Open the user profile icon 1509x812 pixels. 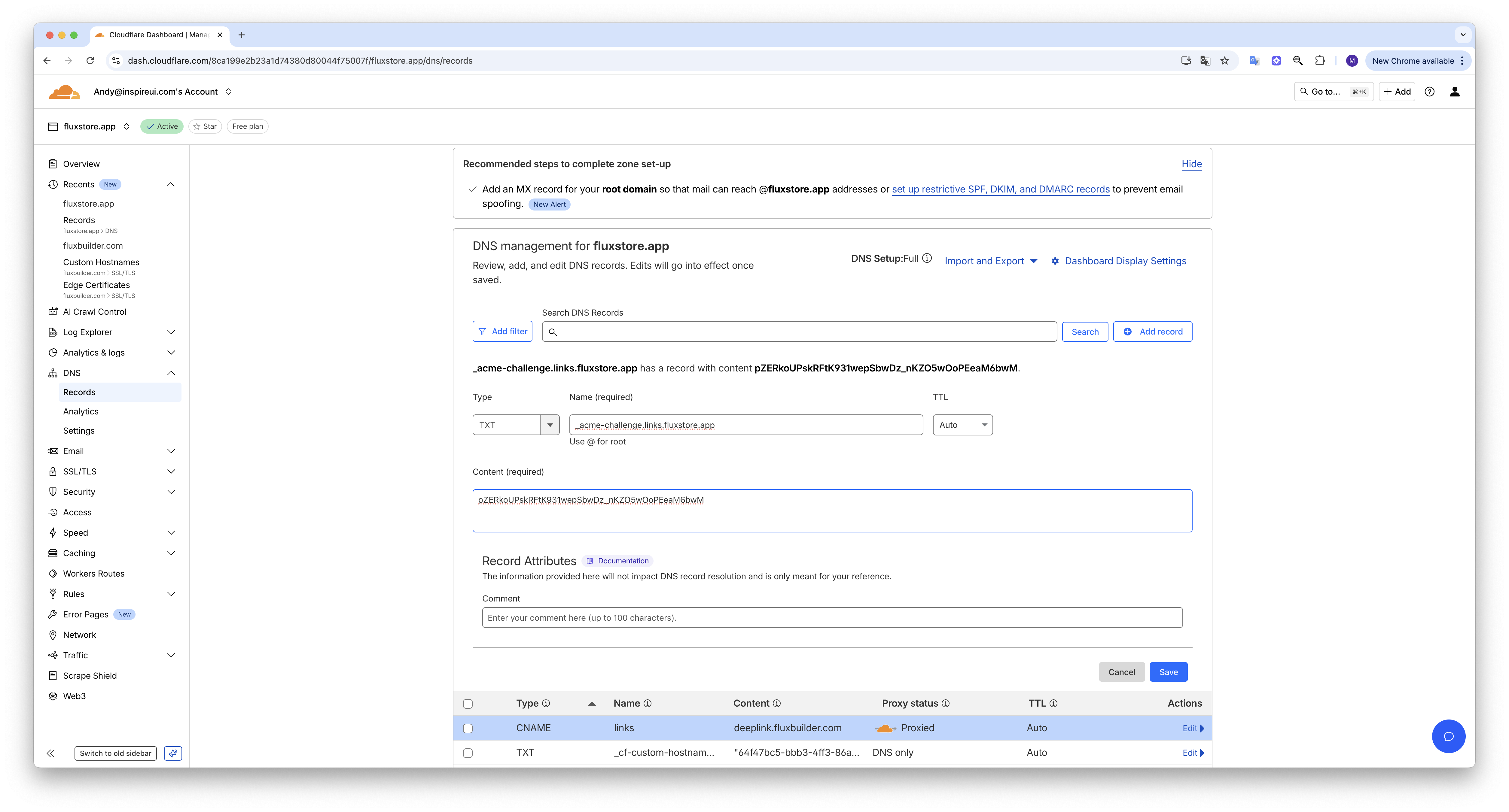click(1455, 92)
